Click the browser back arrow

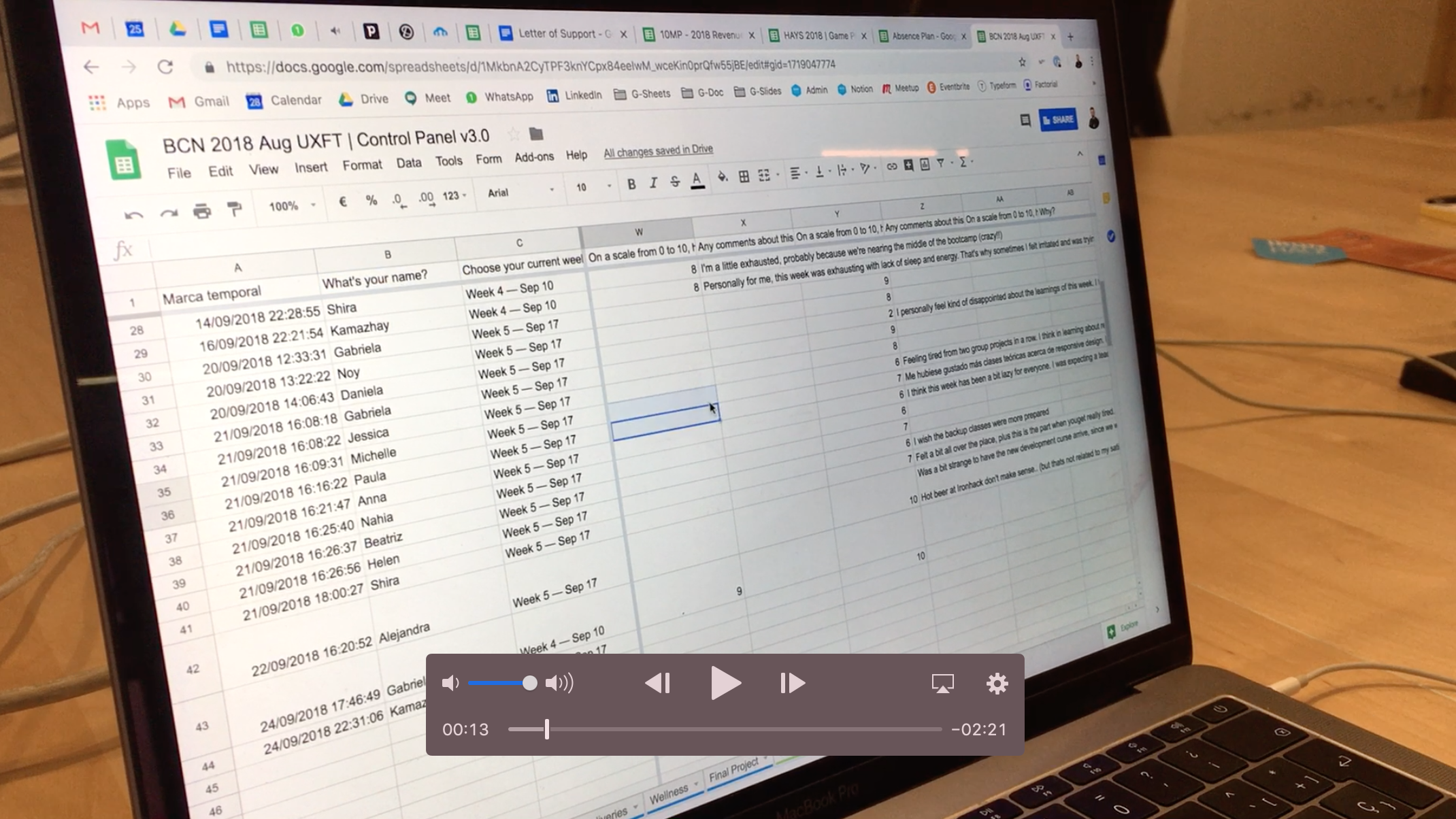(91, 67)
